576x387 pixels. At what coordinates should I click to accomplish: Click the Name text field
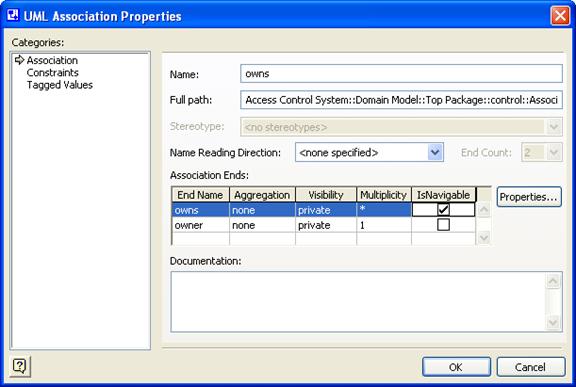[401, 73]
